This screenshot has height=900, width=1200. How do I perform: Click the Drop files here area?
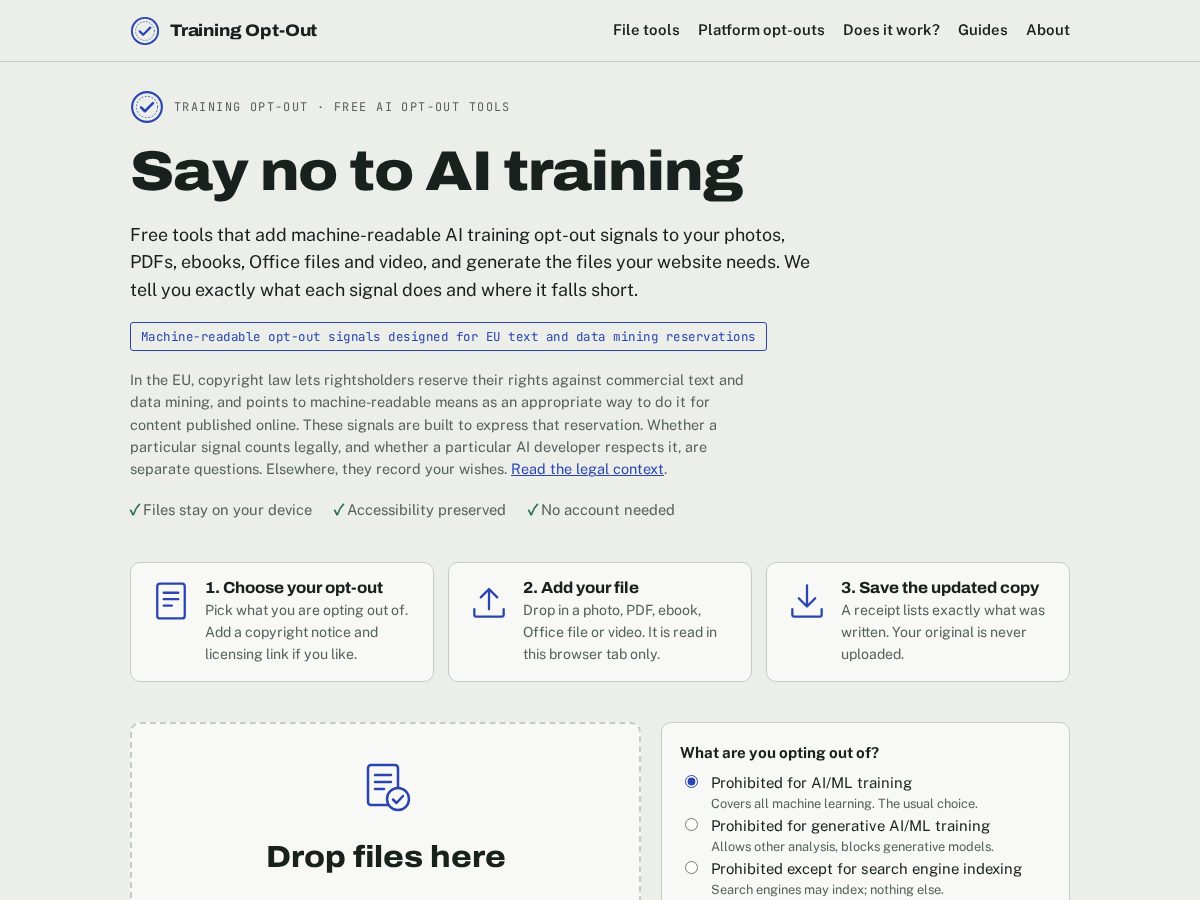pos(385,811)
